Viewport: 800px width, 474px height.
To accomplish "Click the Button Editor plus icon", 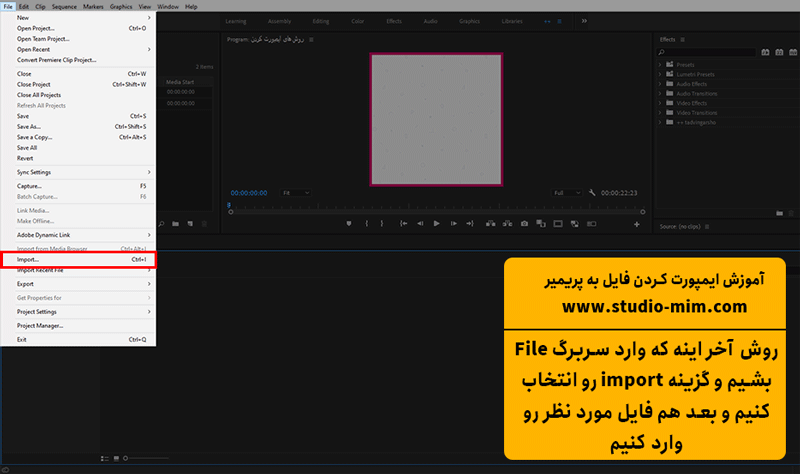I will [636, 224].
